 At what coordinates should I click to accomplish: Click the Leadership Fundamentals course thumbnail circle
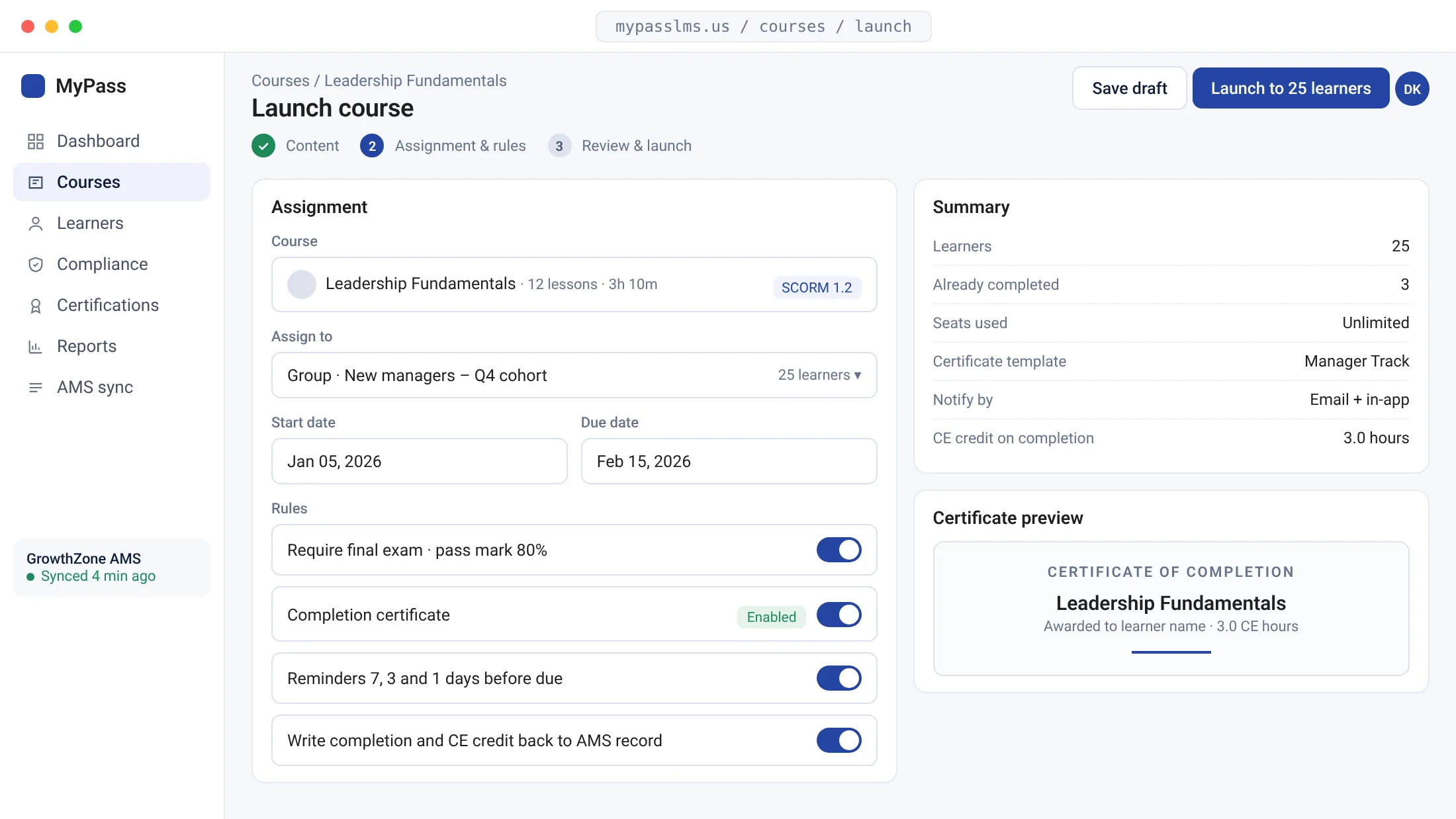(x=302, y=284)
